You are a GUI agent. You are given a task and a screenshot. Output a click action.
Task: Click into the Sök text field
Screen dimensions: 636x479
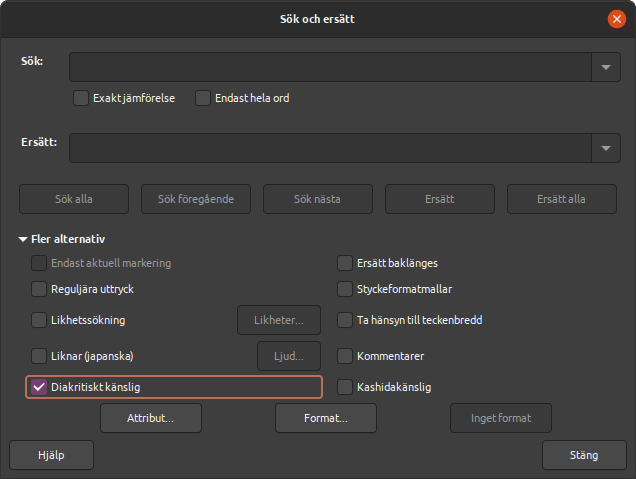[x=330, y=67]
